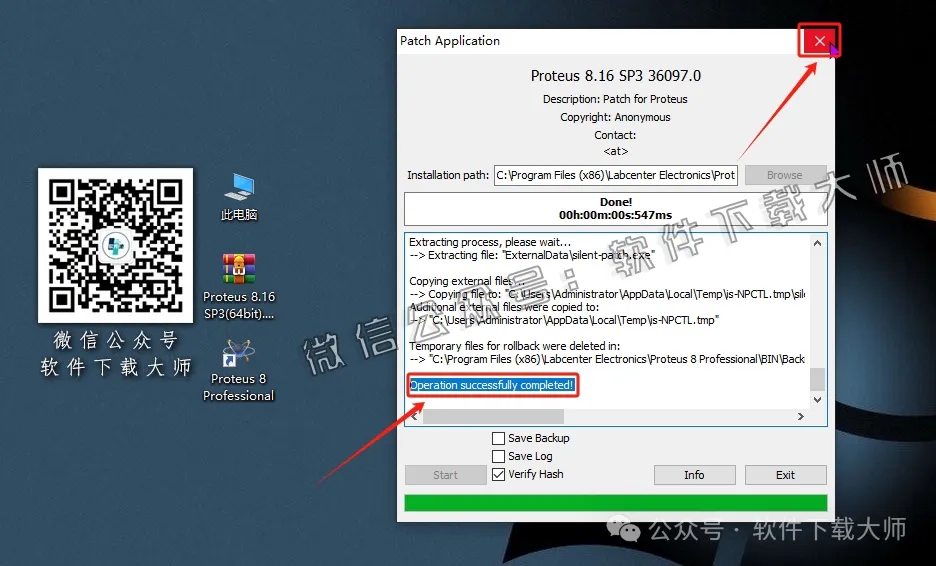
Task: Click the 'Proteus 8.16 SP3 36097.0' title text
Action: [x=615, y=76]
